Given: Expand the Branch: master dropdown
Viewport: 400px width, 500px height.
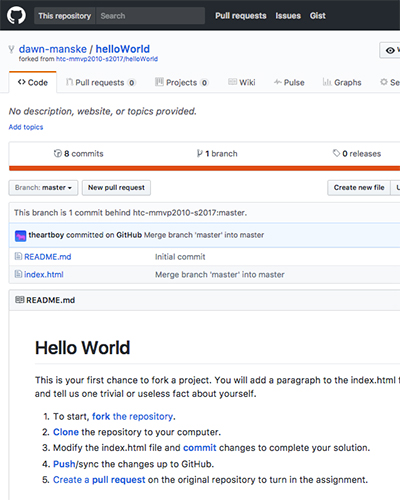Looking at the screenshot, I should pyautogui.click(x=43, y=188).
